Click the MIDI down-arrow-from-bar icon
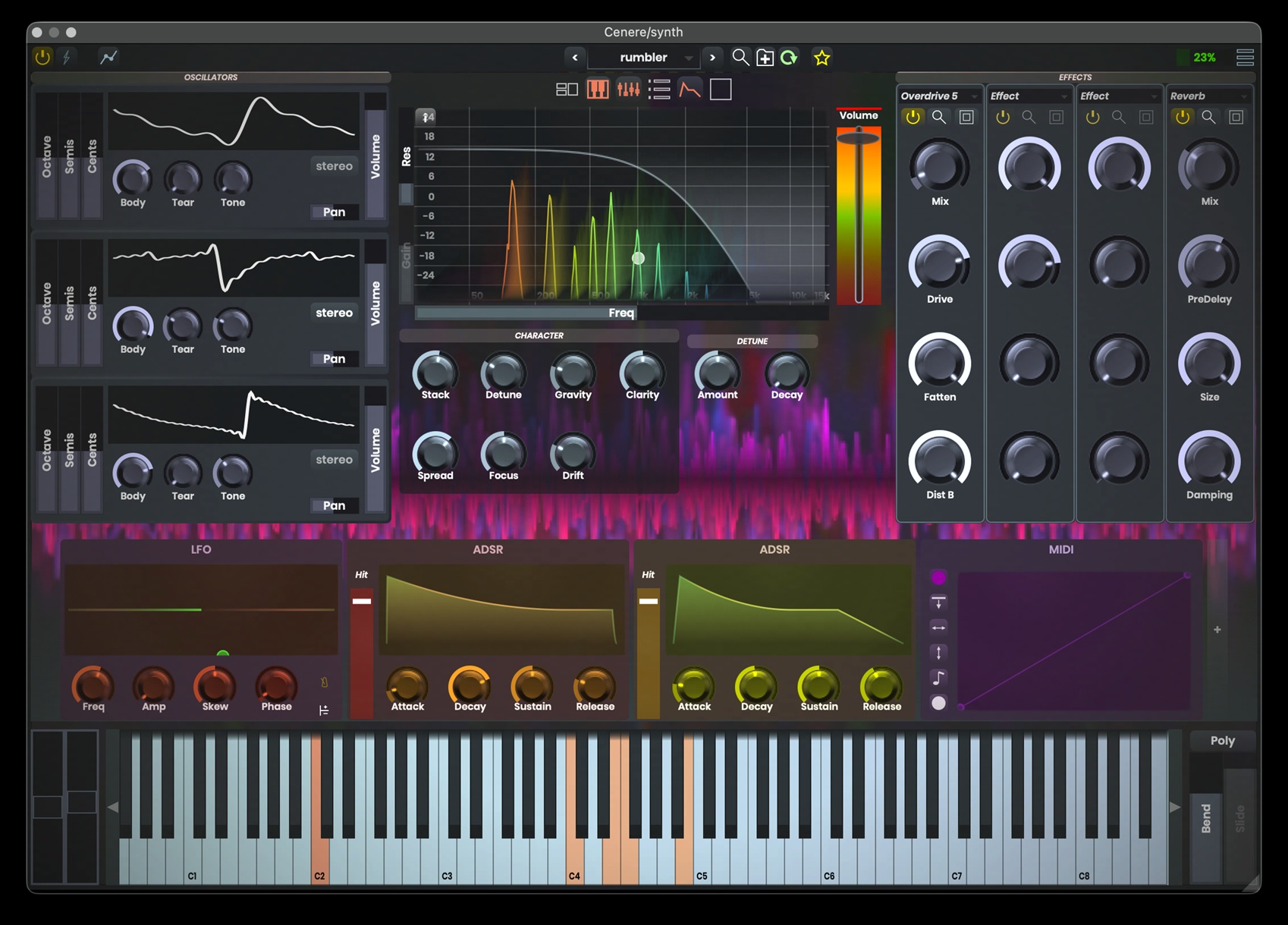This screenshot has width=1288, height=925. click(x=938, y=603)
